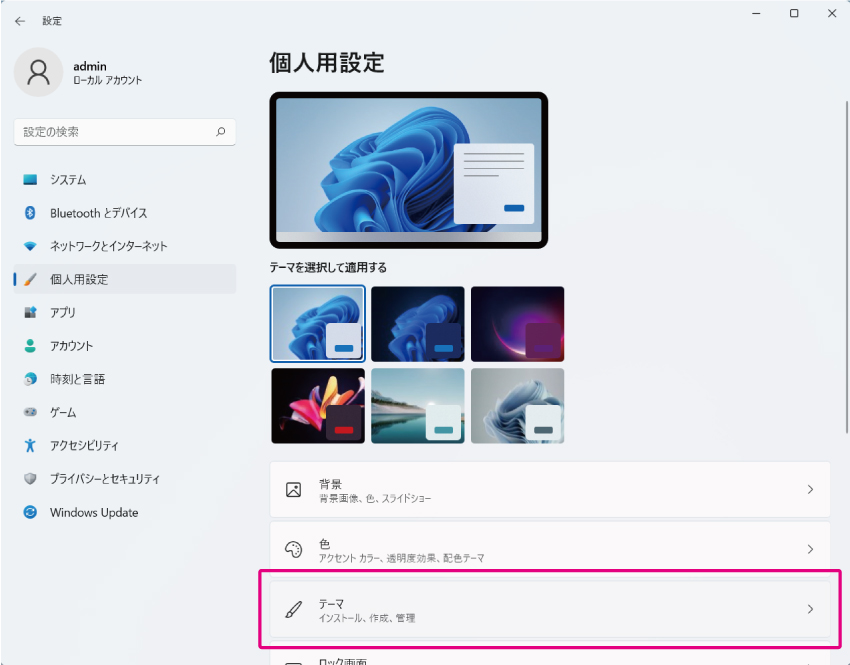Image resolution: width=850 pixels, height=665 pixels.
Task: Open プライバシーとセキュリティ settings
Action: pos(125,479)
